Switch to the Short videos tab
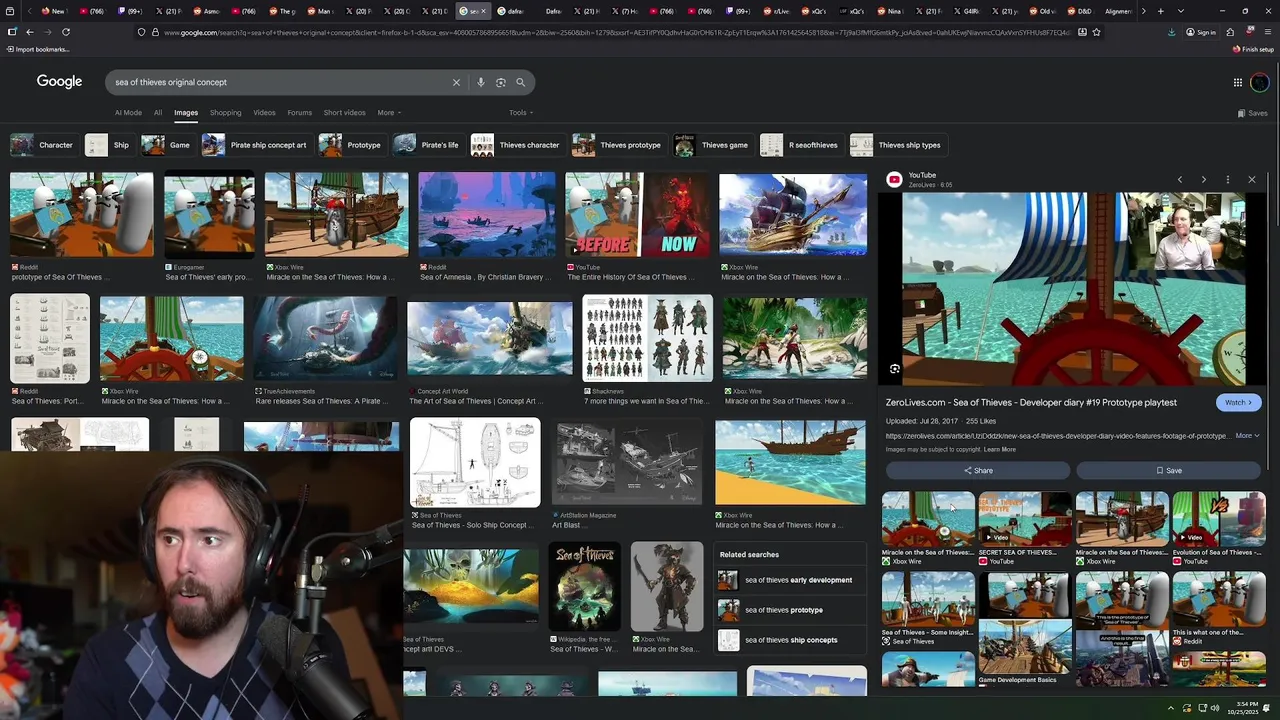This screenshot has height=720, width=1280. [344, 113]
